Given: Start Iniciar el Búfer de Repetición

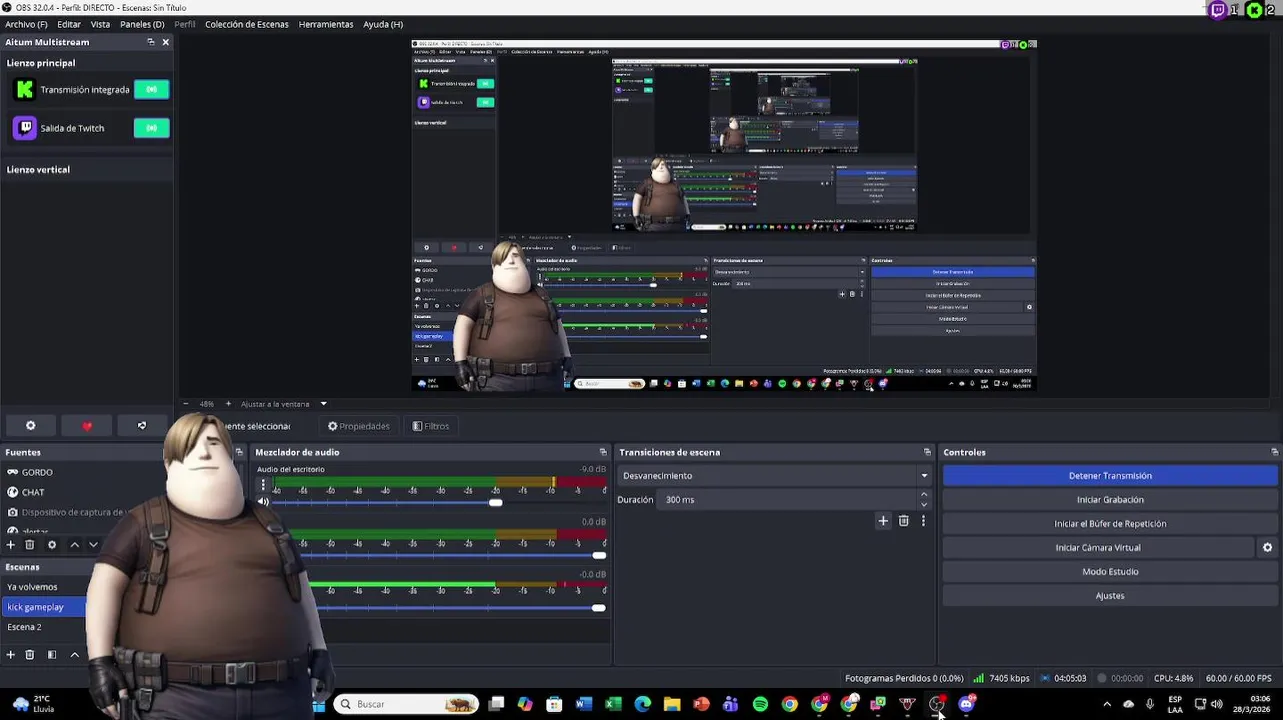Looking at the screenshot, I should coord(1110,524).
